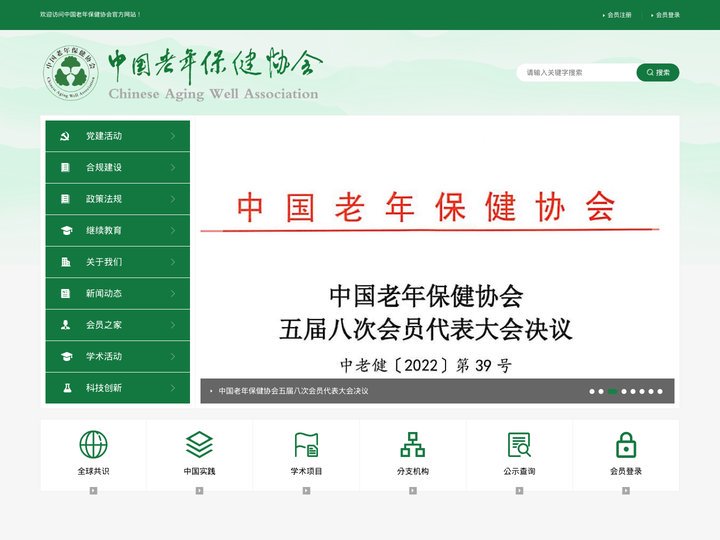Click the newspaper icon beside 新闻动态
The width and height of the screenshot is (720, 540).
pos(65,293)
